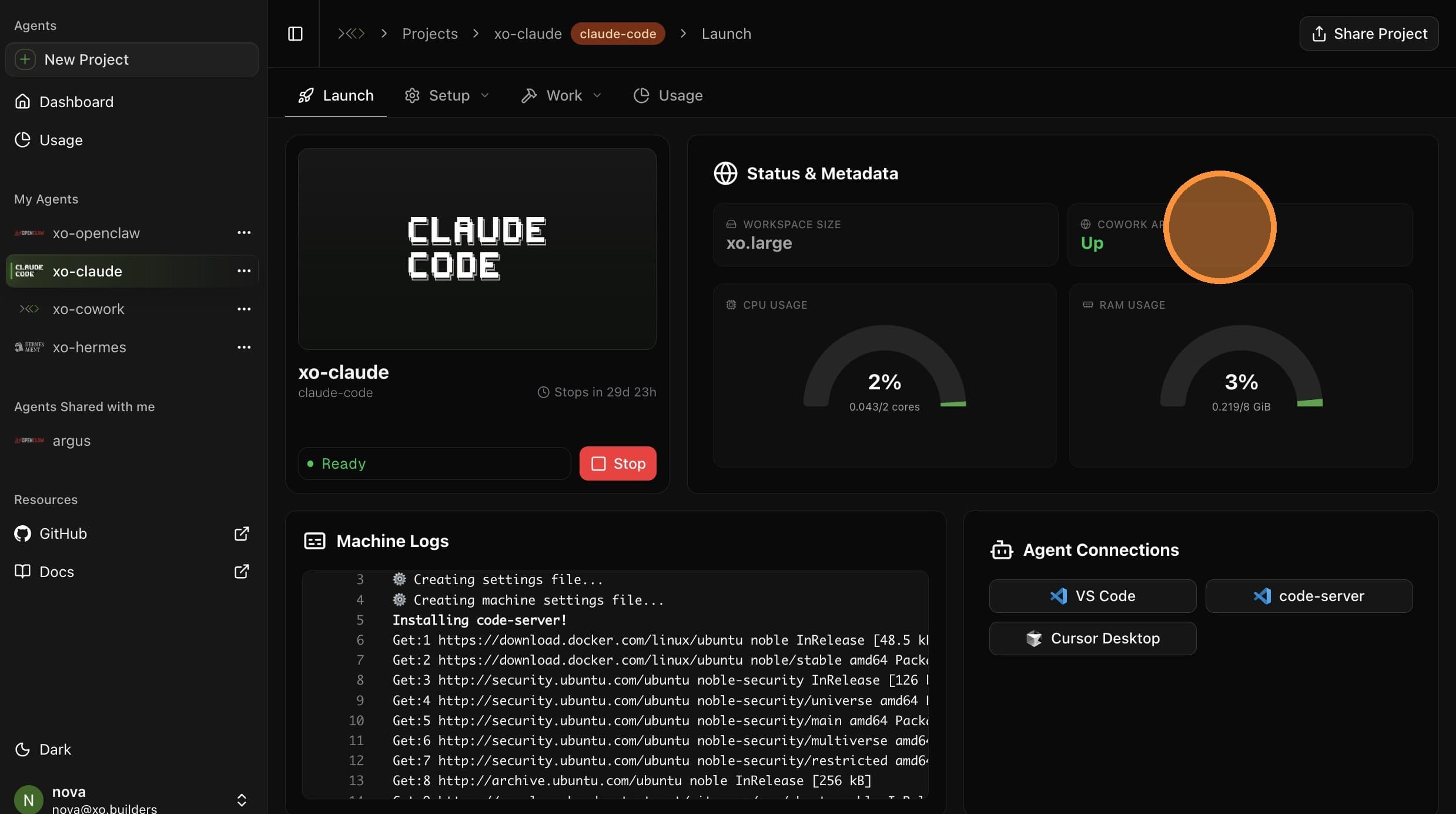The height and width of the screenshot is (814, 1456).
Task: Open the Work tab dropdown
Action: (x=561, y=95)
